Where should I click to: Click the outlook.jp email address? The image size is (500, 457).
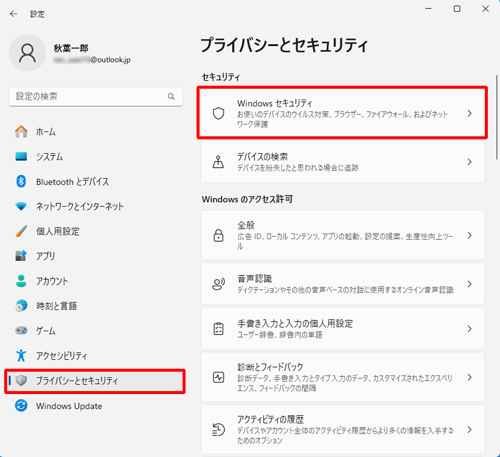(92, 60)
